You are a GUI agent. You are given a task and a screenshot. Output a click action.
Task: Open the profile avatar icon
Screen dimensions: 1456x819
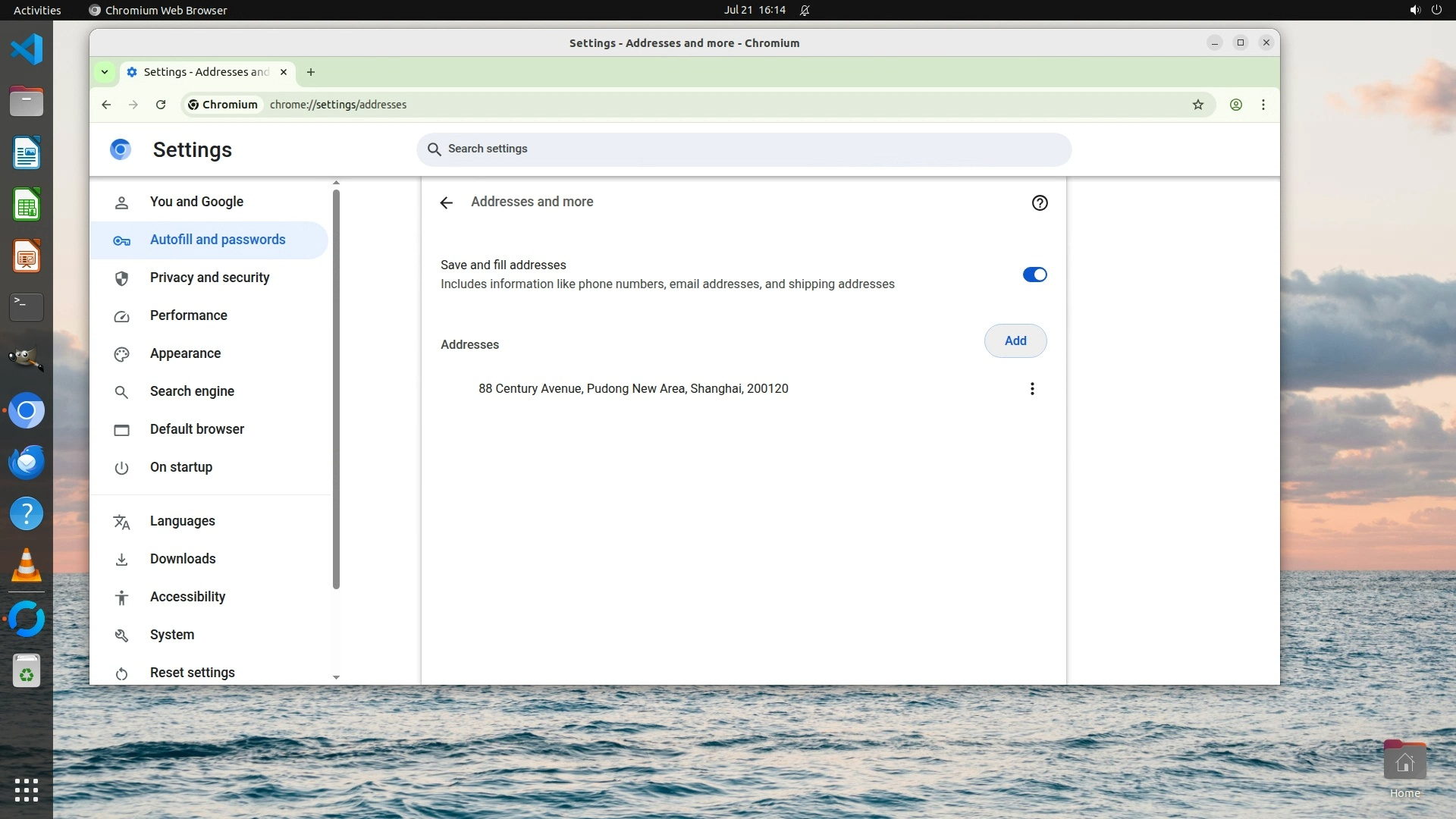[1236, 105]
